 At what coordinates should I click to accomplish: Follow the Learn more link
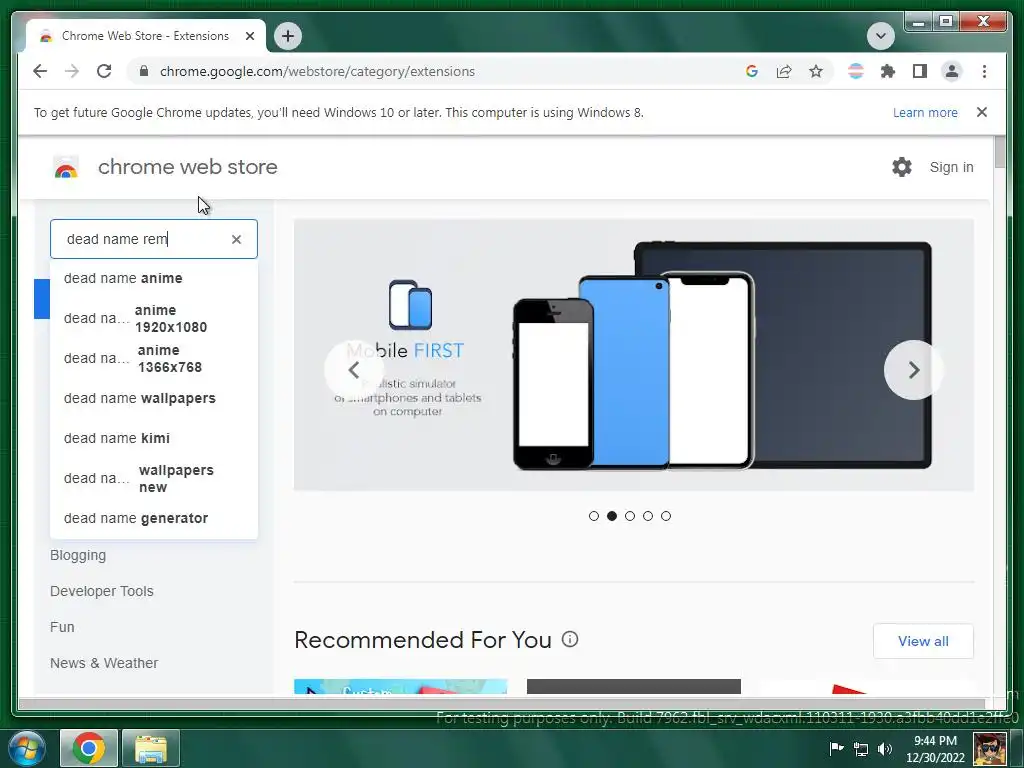[x=925, y=112]
